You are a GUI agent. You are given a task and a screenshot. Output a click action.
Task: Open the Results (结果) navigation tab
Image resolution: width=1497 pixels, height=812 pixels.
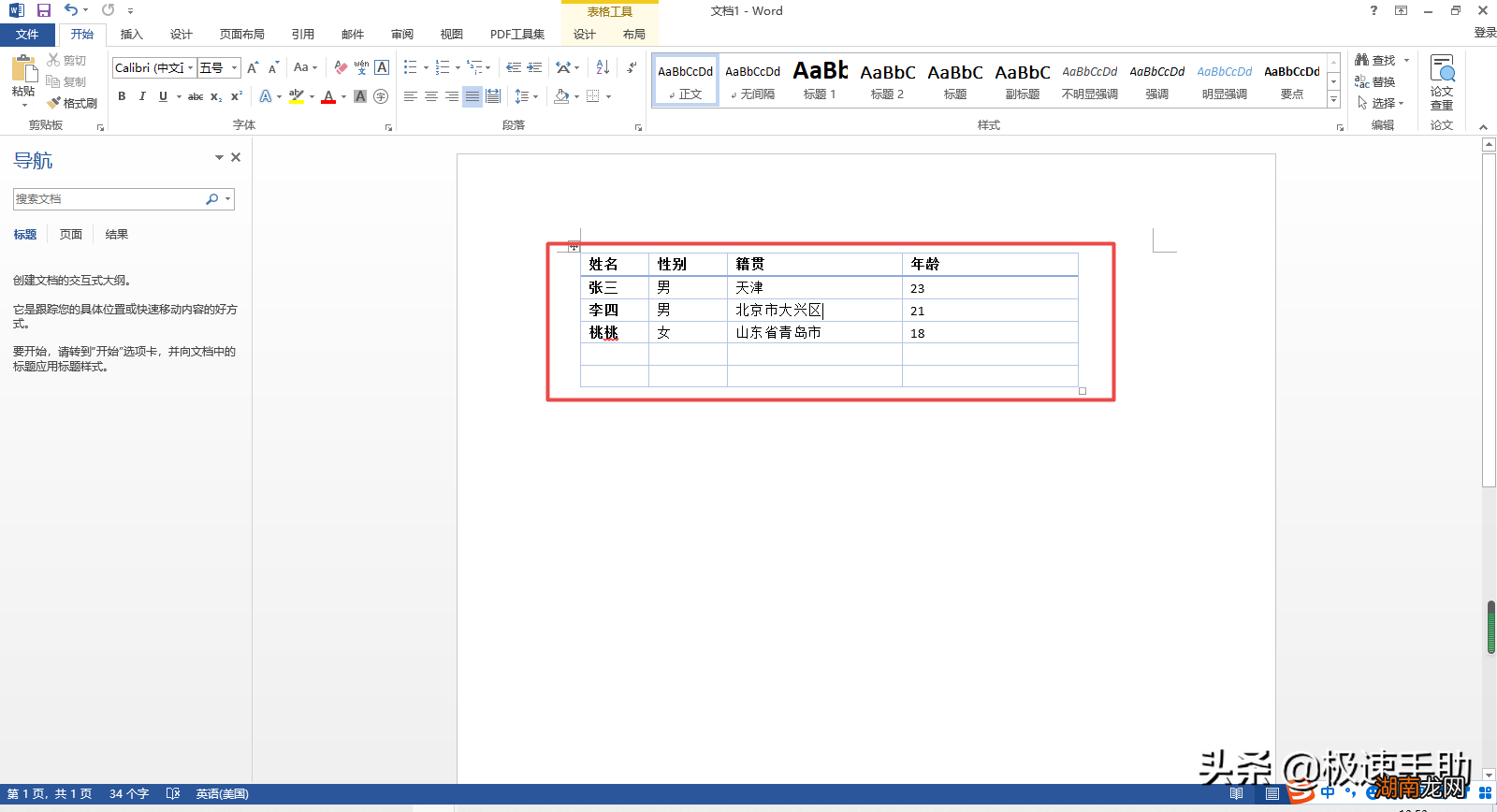tap(117, 235)
